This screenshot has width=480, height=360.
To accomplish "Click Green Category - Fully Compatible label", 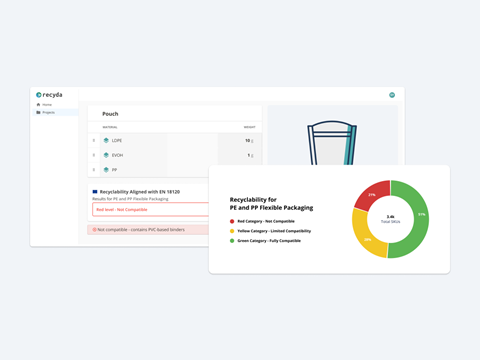I will (269, 241).
